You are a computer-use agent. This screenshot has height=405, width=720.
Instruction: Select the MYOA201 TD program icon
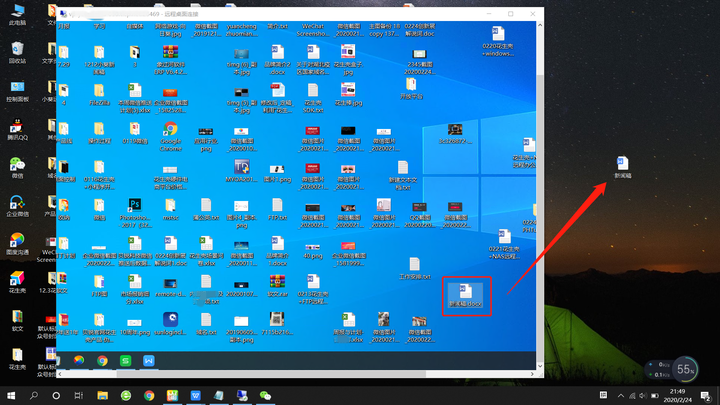click(242, 171)
